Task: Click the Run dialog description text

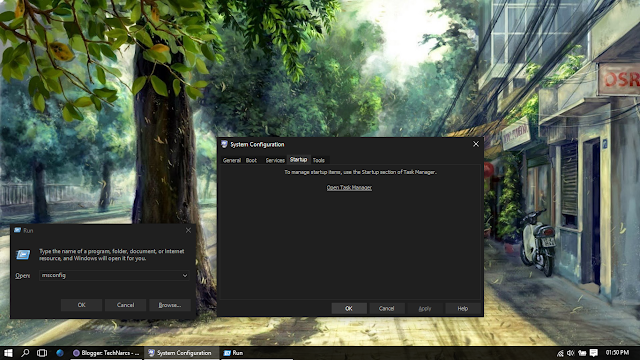Action: click(112, 255)
